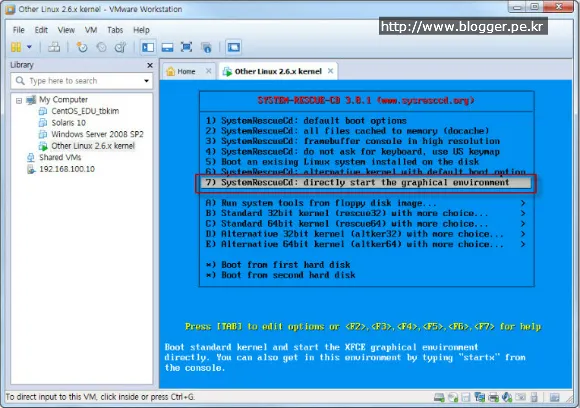Enter full screen mode via toolbar icon

pos(186,47)
